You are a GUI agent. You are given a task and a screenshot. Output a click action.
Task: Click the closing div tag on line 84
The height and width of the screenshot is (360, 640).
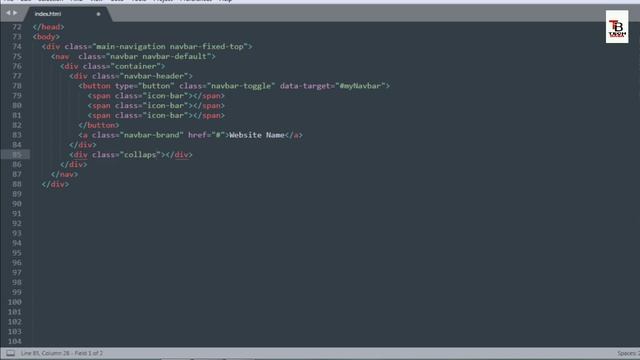click(x=82, y=145)
